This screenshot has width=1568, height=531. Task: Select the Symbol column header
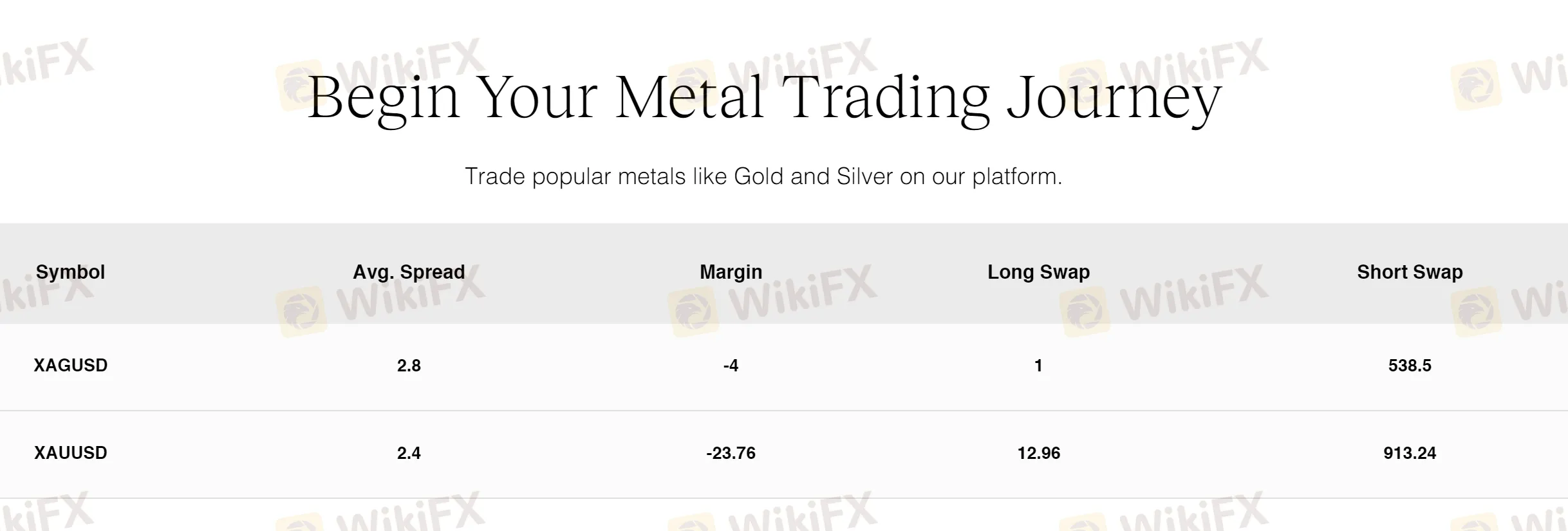coord(70,272)
